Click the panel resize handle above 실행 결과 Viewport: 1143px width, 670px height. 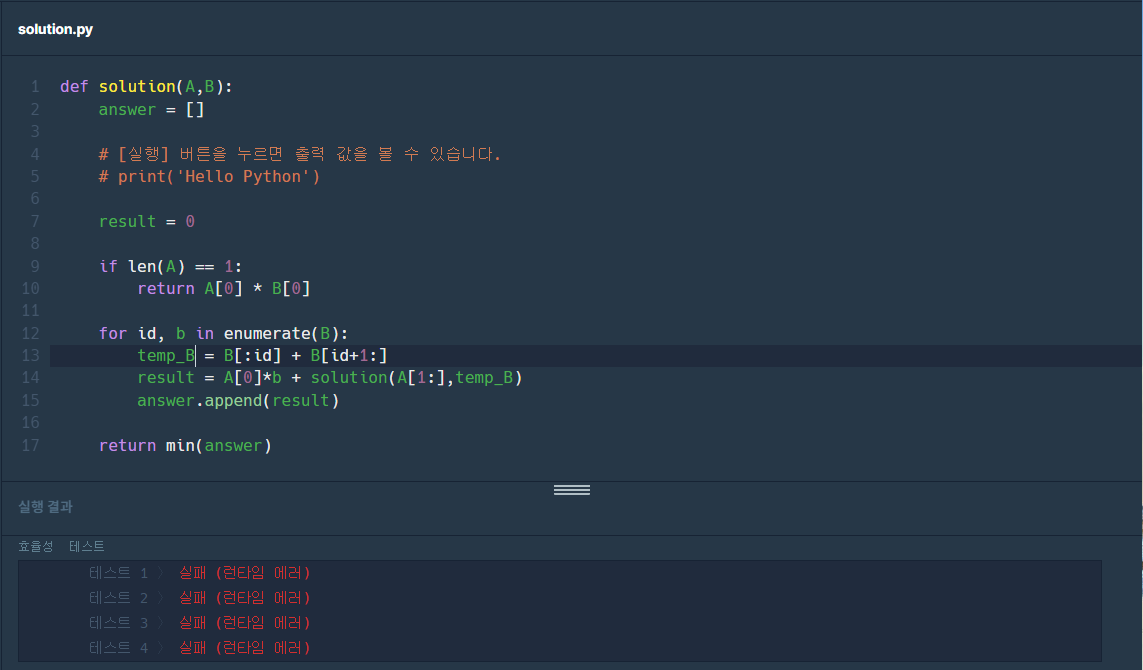(x=572, y=490)
